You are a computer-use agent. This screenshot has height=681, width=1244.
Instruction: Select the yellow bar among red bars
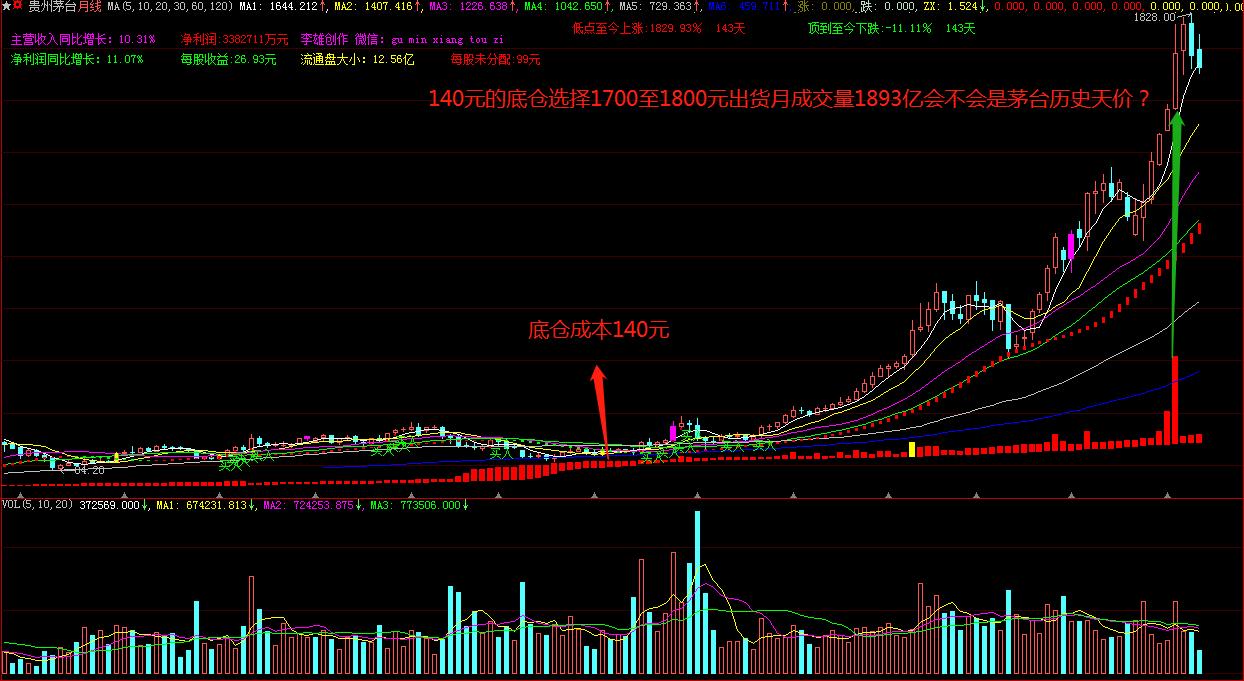pos(912,450)
